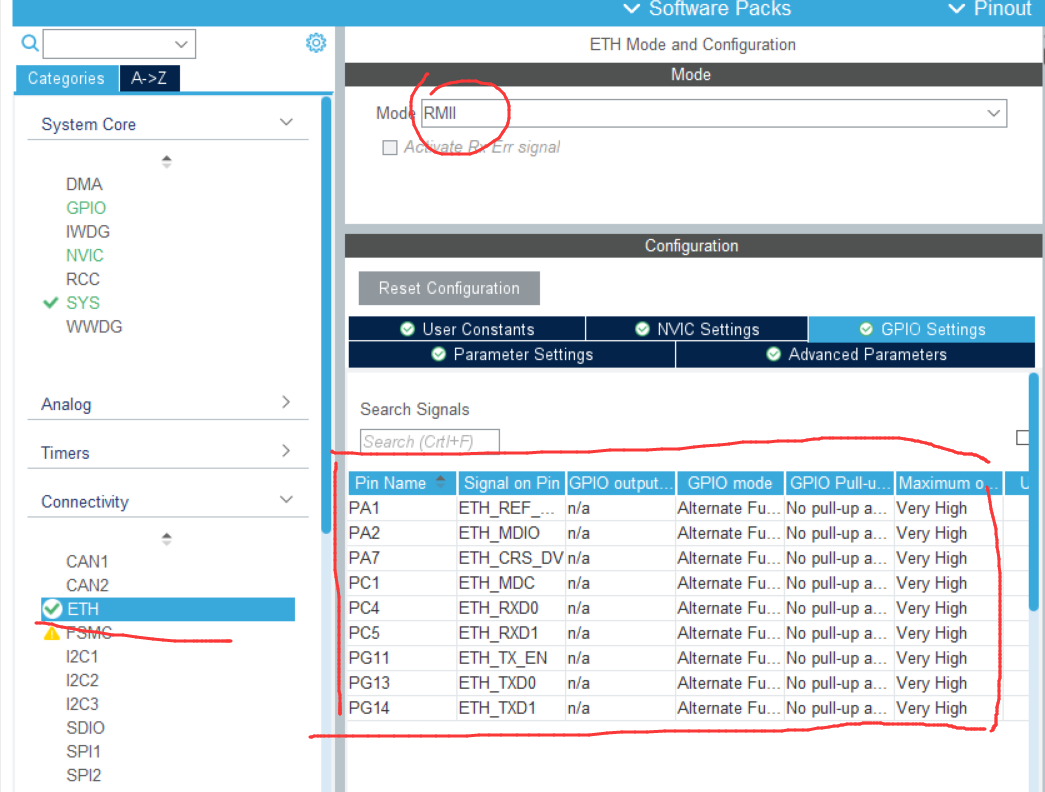Select the GPIO Settings tab
1045x792 pixels.
922,329
